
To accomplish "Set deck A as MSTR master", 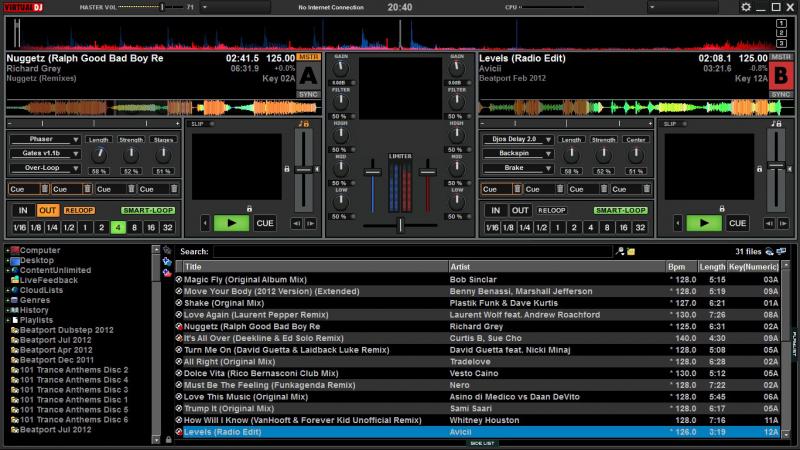I will [x=308, y=57].
